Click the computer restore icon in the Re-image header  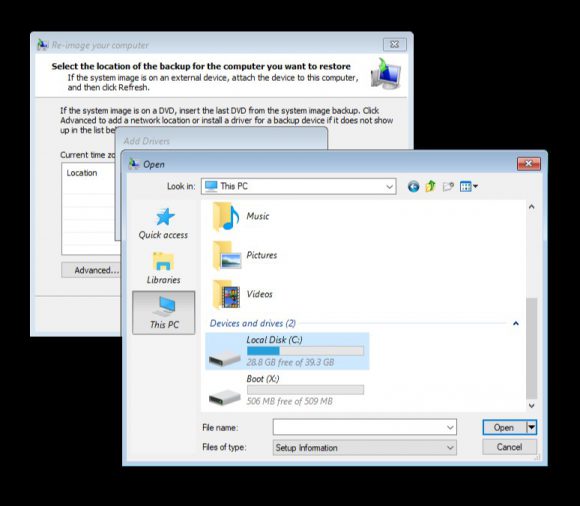point(386,74)
